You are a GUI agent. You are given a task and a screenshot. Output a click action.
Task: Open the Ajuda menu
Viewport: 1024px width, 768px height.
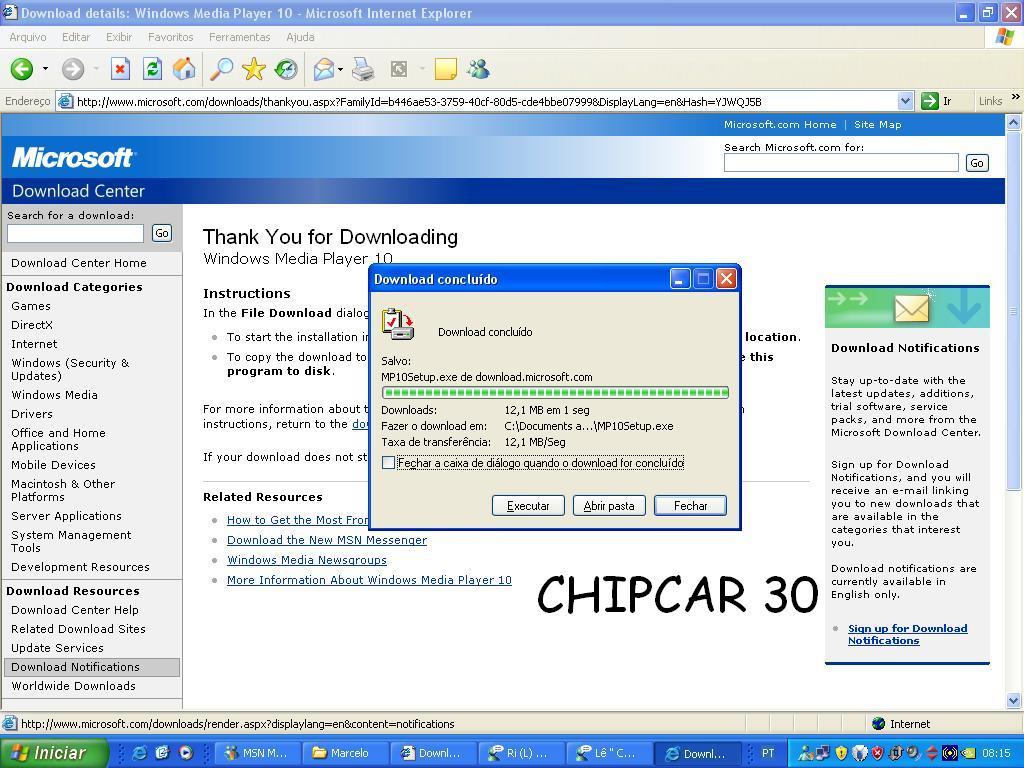tap(300, 37)
